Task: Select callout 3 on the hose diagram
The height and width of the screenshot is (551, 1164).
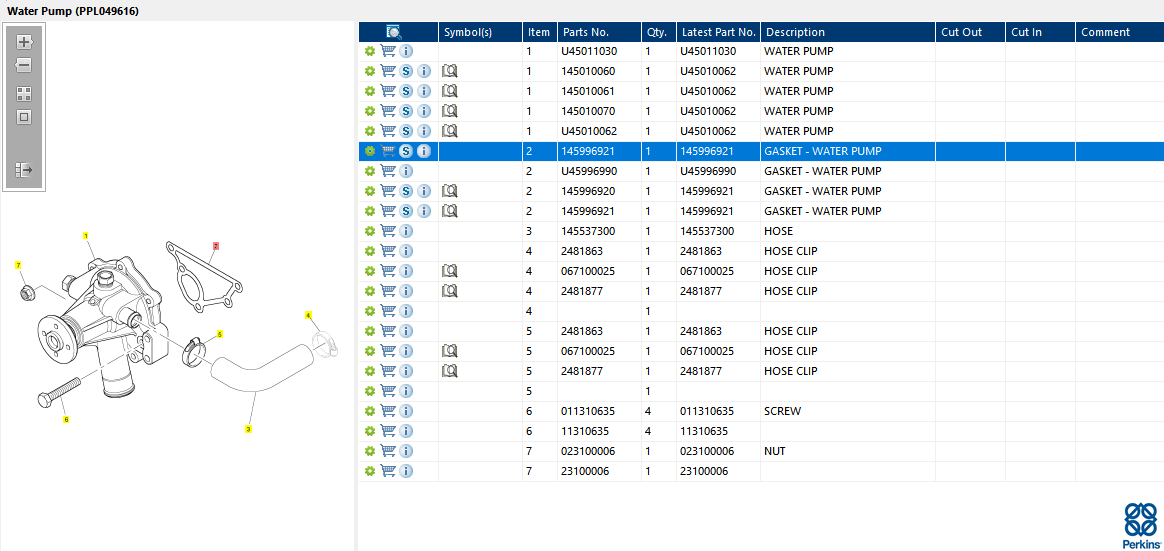Action: tap(248, 428)
